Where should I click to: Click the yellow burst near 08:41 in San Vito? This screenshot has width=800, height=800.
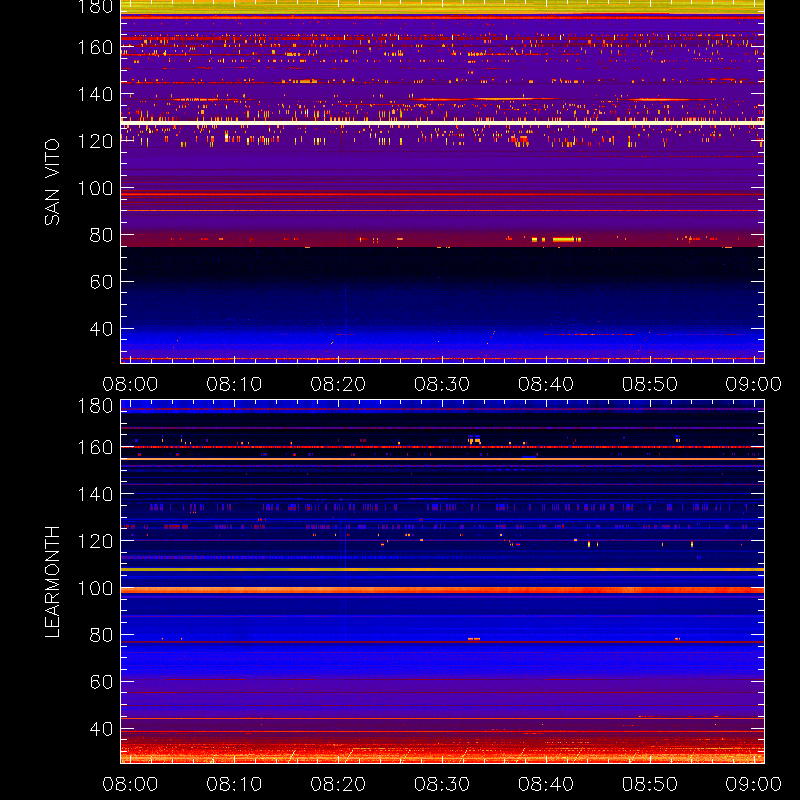tap(564, 239)
